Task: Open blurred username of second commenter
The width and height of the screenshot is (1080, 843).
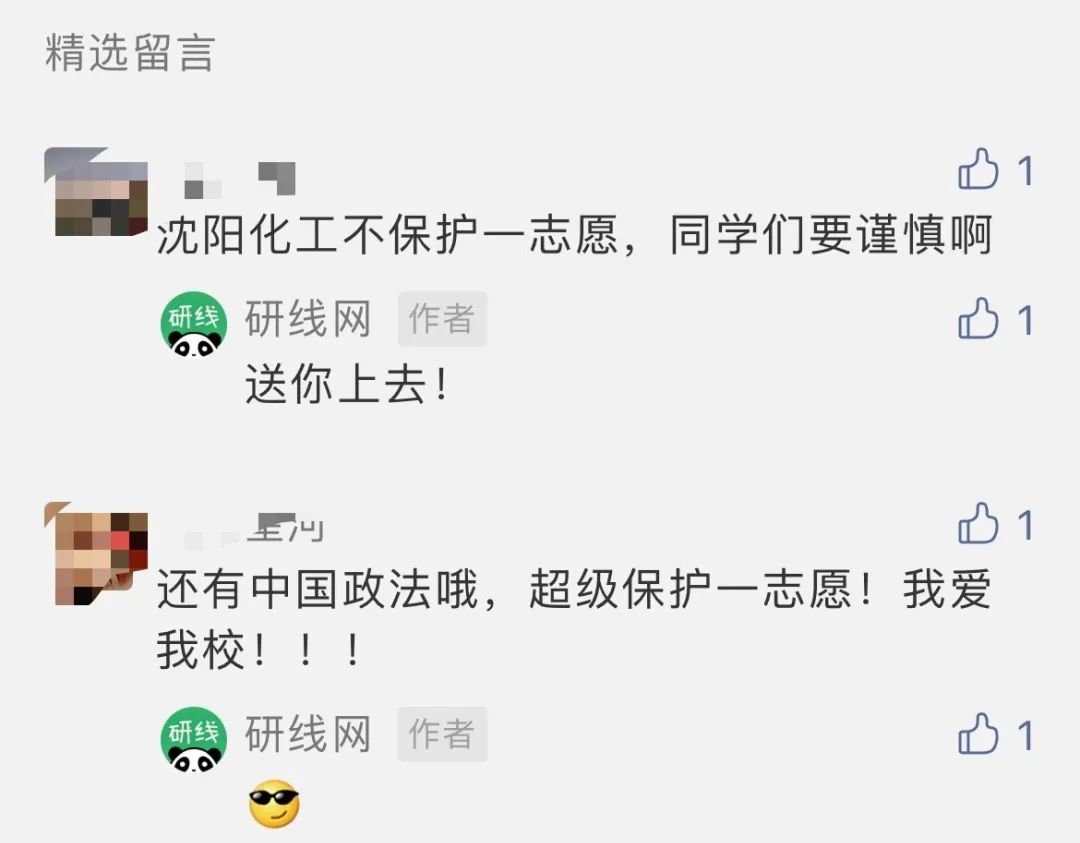Action: [253, 531]
